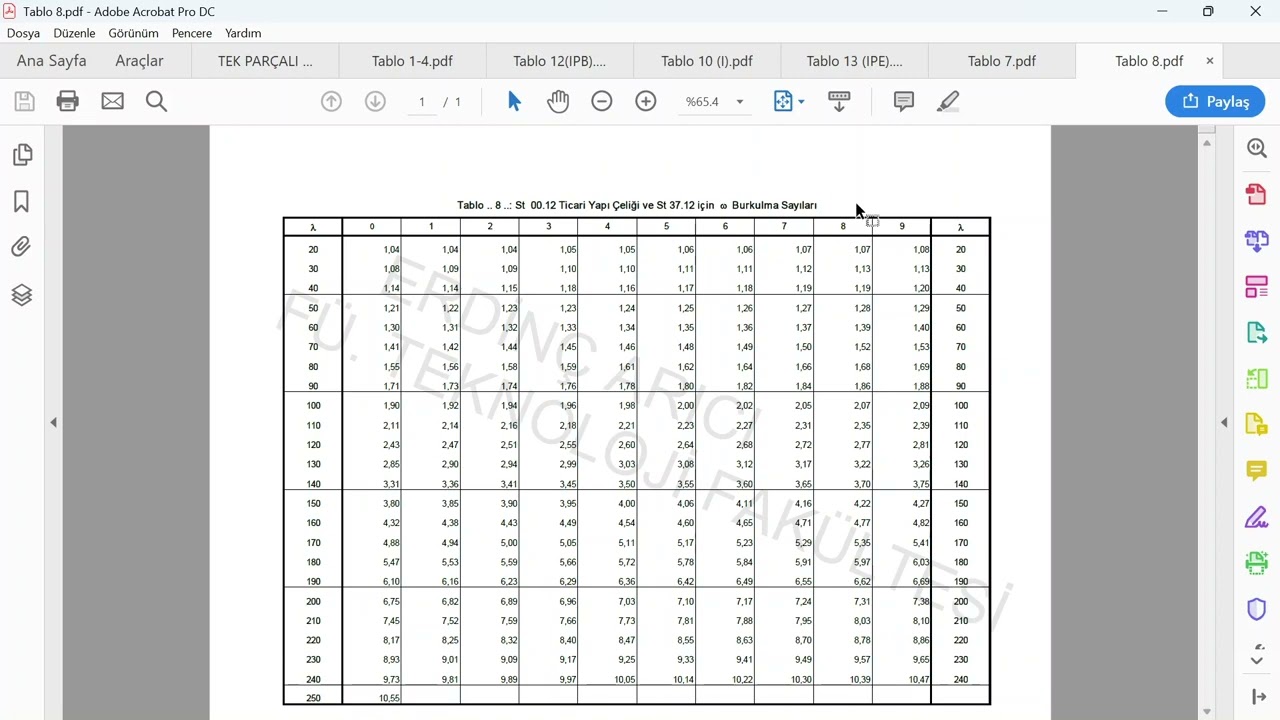Open the zoom percentage dropdown
This screenshot has height=720, width=1280.
pos(740,102)
